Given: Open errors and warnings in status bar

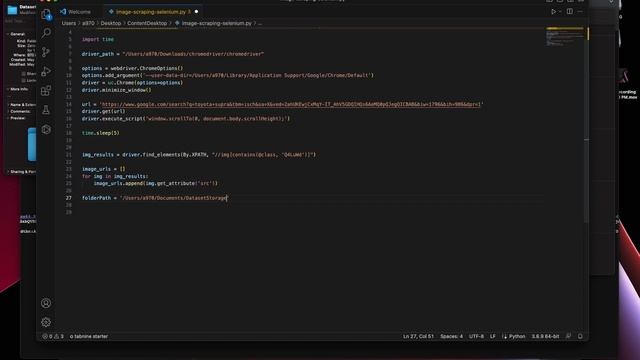Looking at the screenshot, I should pos(53,336).
